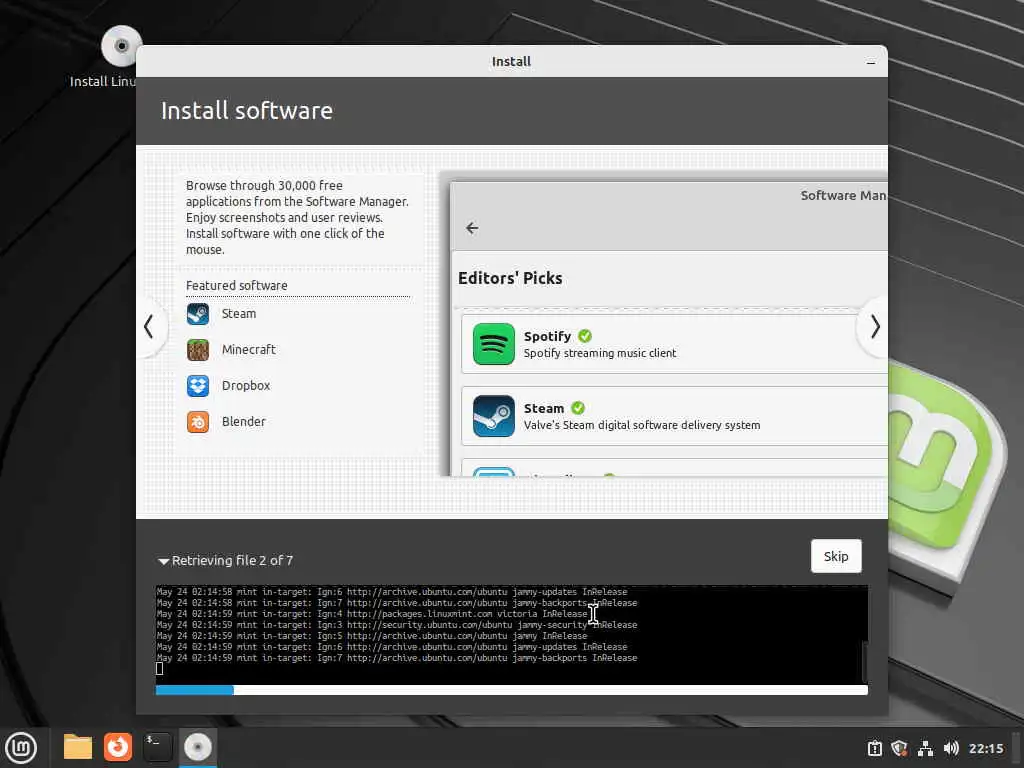Click the Steam icon in Editors' Picks

point(494,415)
